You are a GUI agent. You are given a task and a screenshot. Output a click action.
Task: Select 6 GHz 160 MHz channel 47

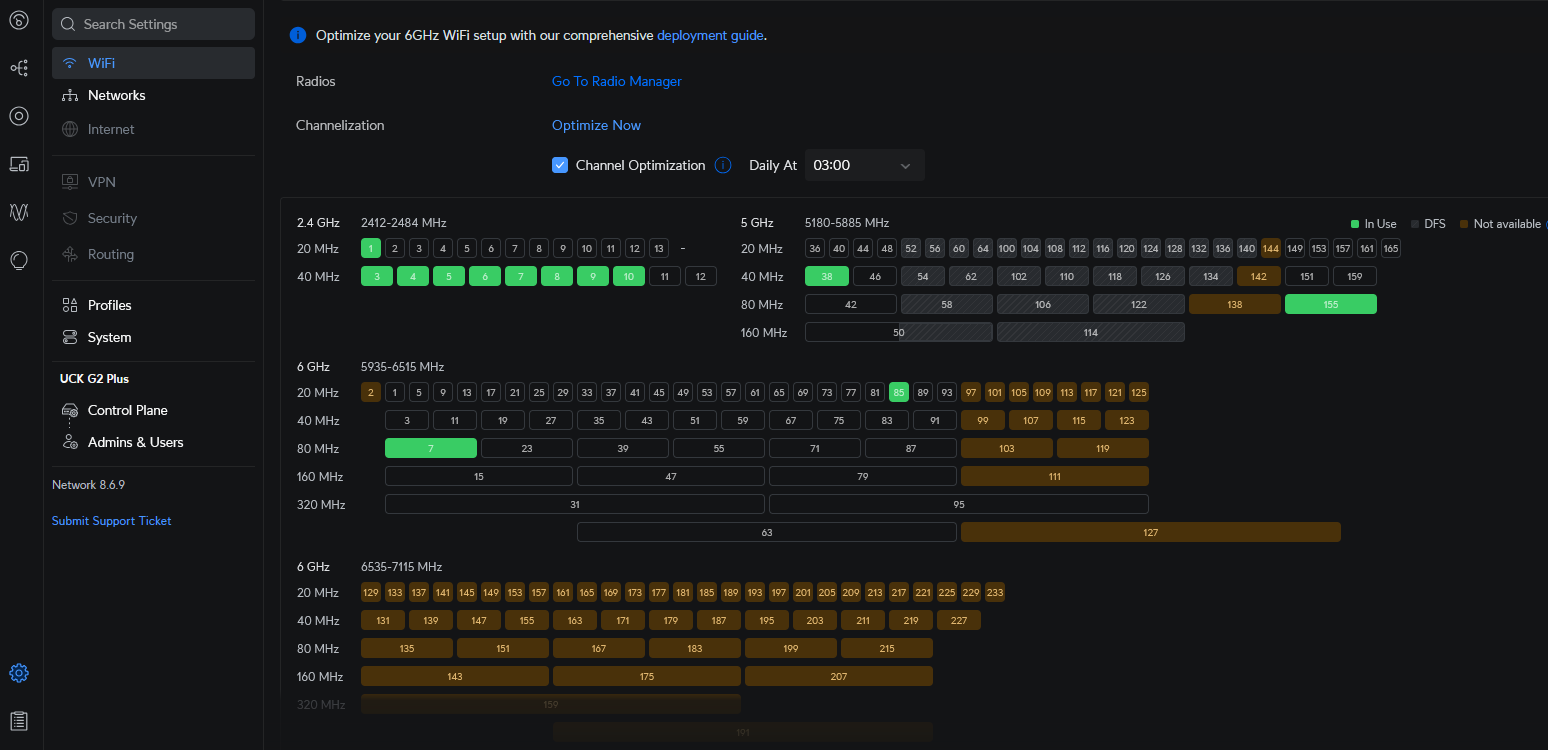(671, 476)
